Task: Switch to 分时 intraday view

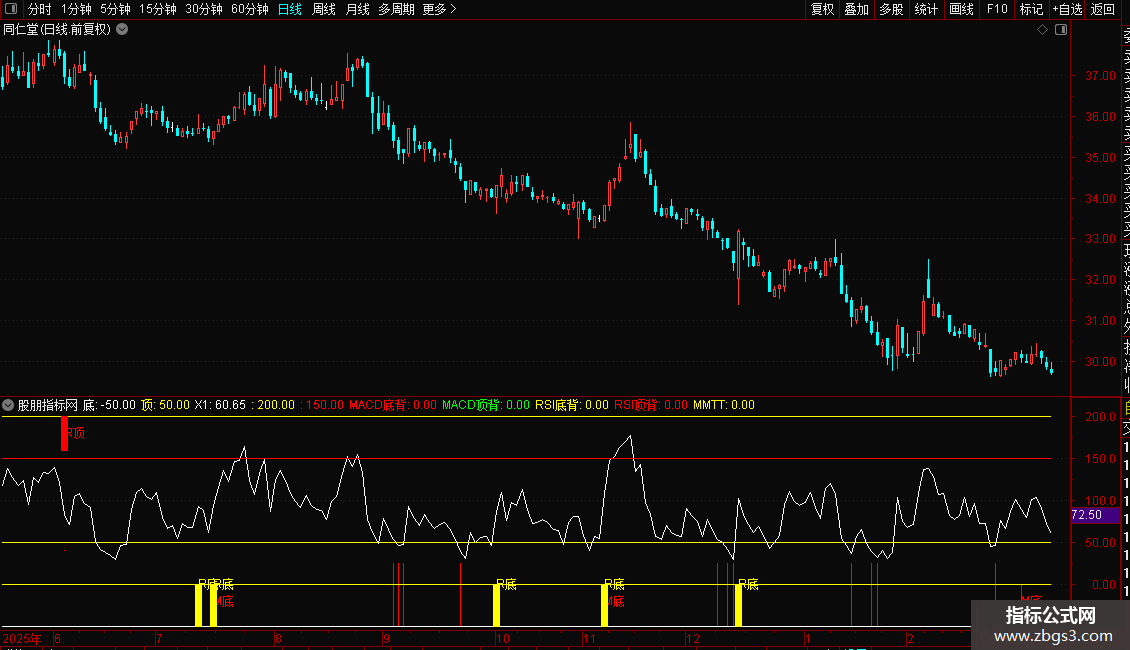Action: click(40, 9)
